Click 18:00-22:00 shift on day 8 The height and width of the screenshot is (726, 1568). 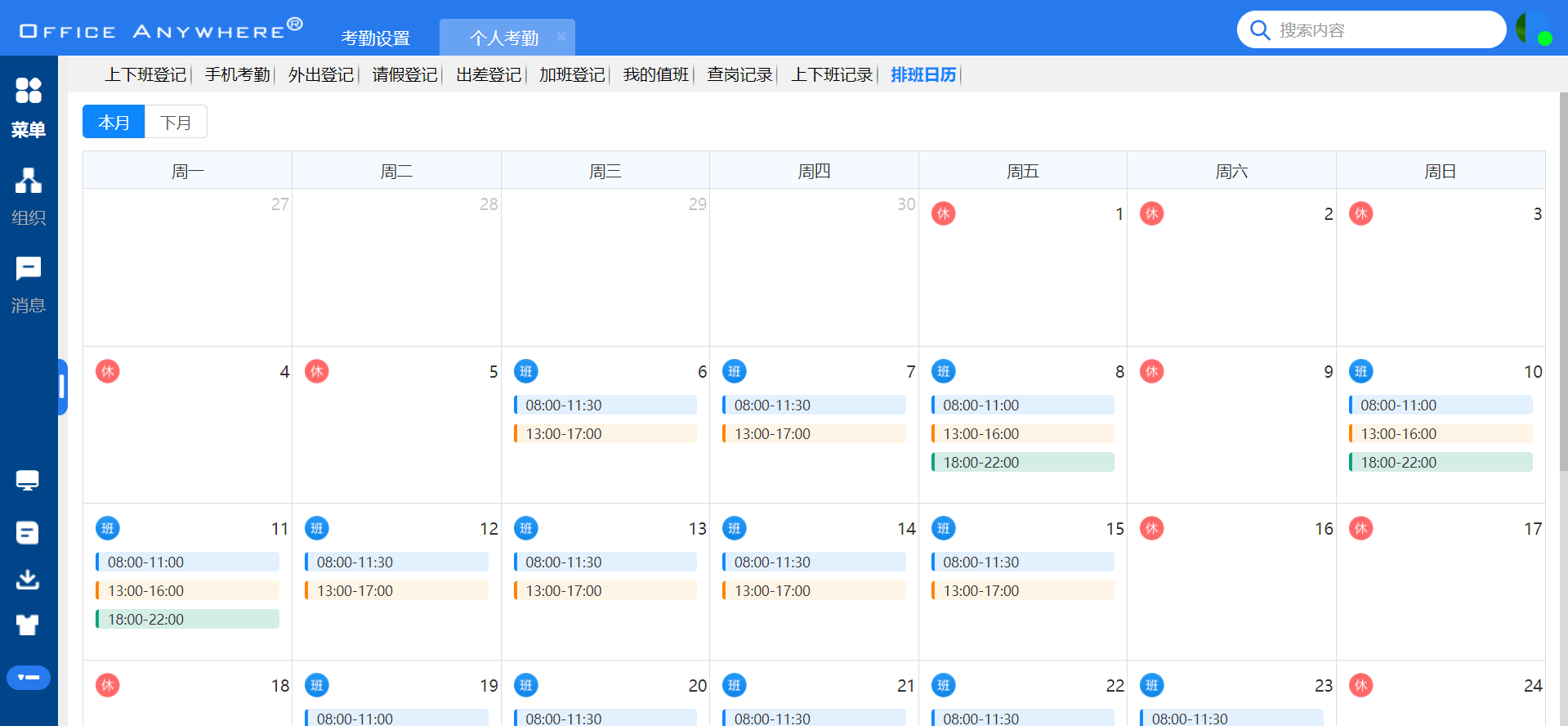(1023, 463)
